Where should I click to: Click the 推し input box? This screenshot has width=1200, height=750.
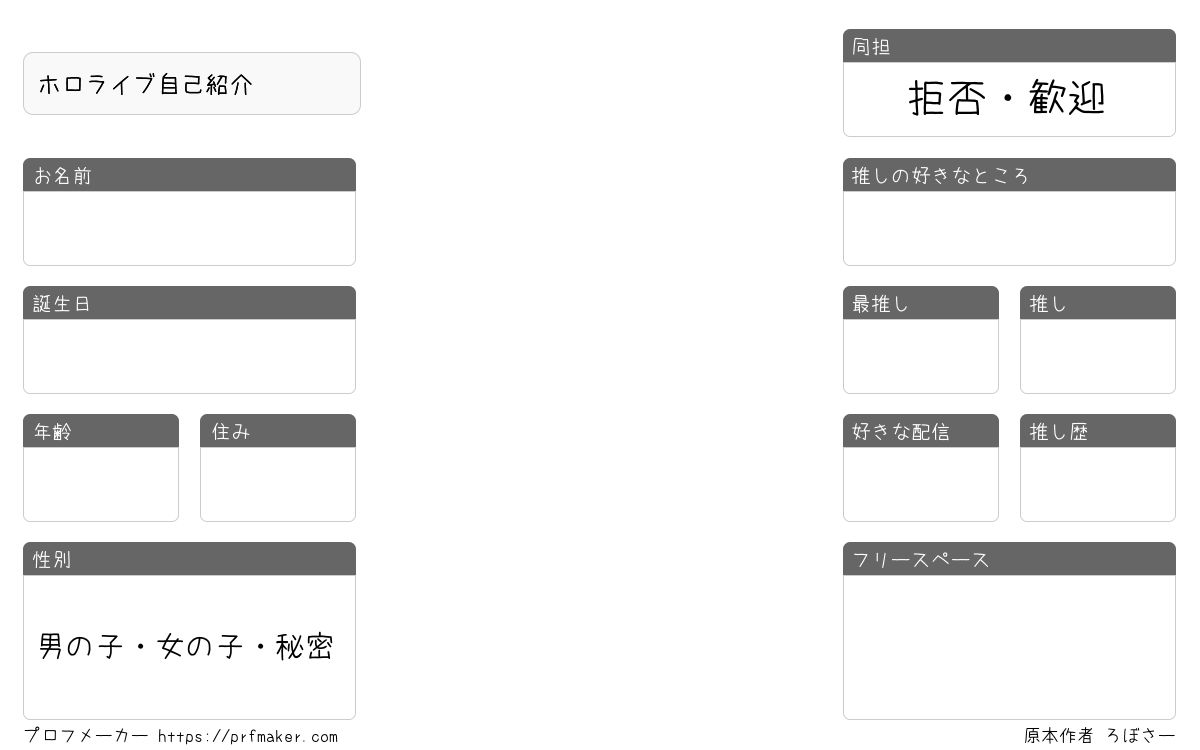tap(1098, 356)
